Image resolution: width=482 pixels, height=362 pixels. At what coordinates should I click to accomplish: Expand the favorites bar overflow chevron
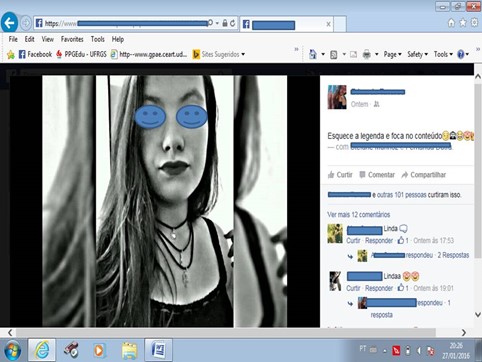[x=296, y=49]
